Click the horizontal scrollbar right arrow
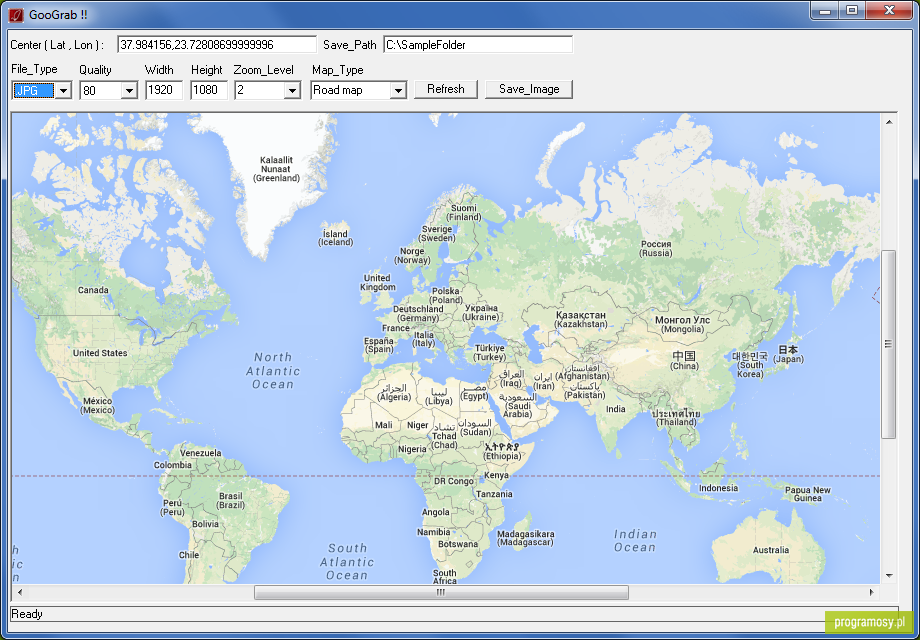 (x=872, y=592)
